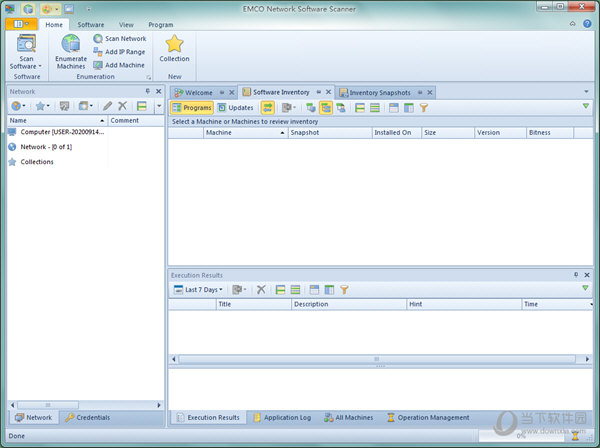Click filter funnel icon in inventory toolbar

point(424,108)
